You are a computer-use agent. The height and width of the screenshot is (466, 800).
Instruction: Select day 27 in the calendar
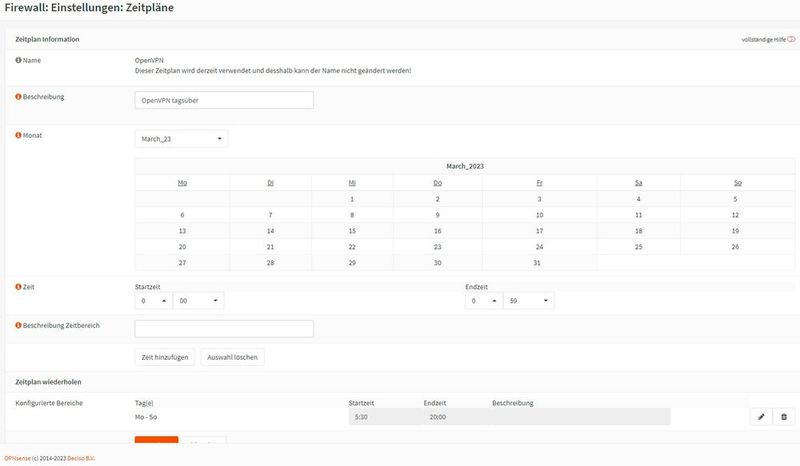tap(182, 263)
